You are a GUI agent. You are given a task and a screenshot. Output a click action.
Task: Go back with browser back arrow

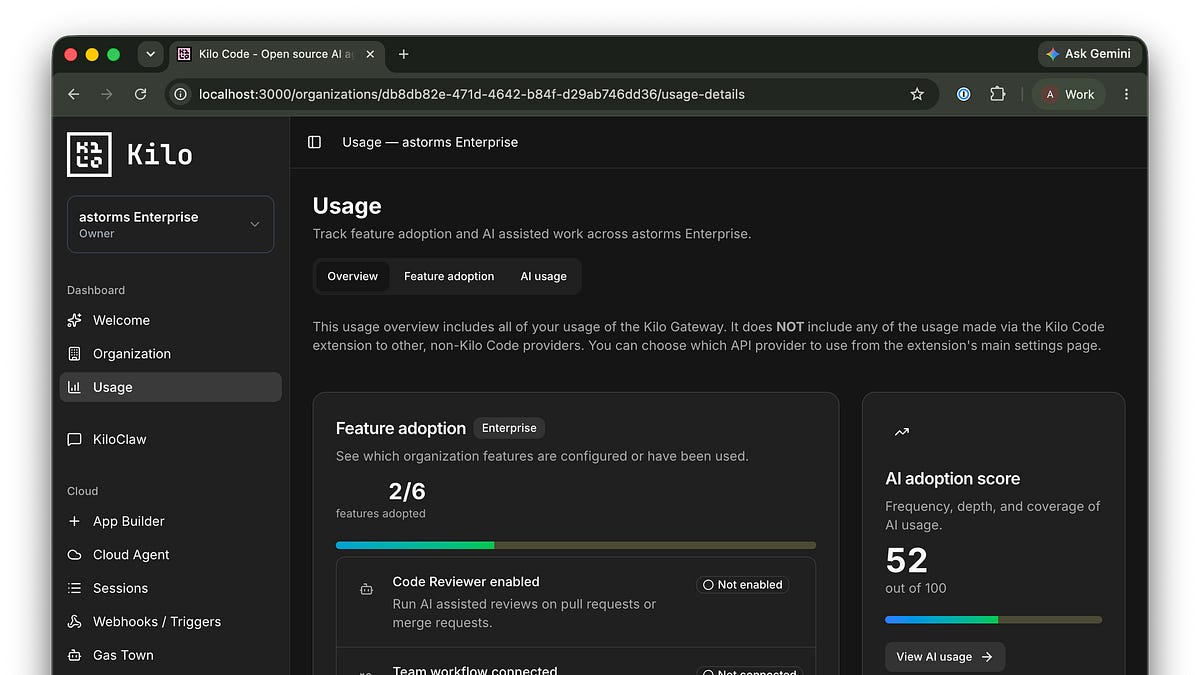(73, 94)
